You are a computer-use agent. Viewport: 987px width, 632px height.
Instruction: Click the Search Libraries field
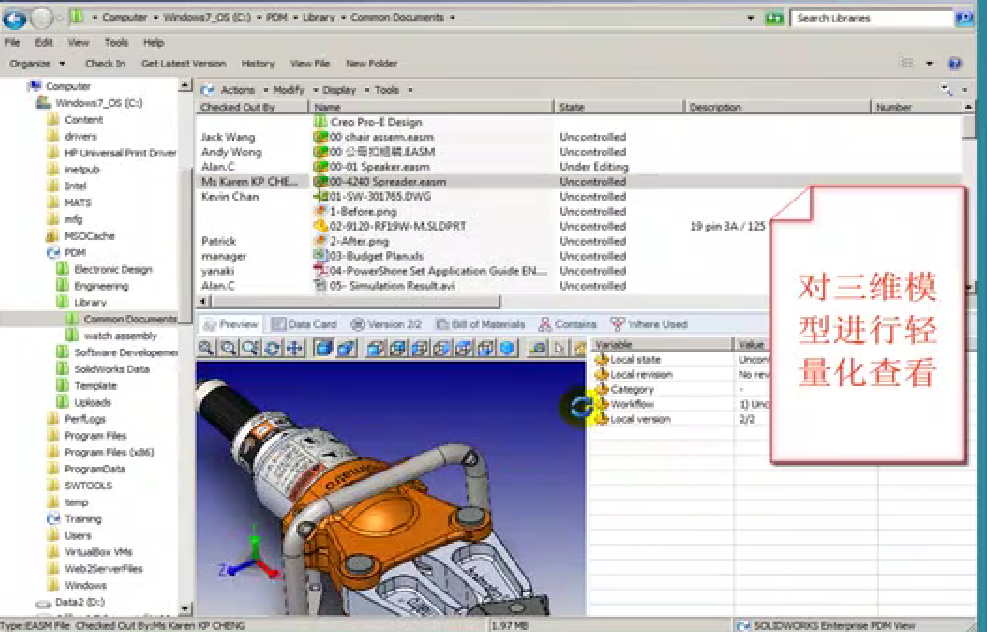tap(872, 18)
